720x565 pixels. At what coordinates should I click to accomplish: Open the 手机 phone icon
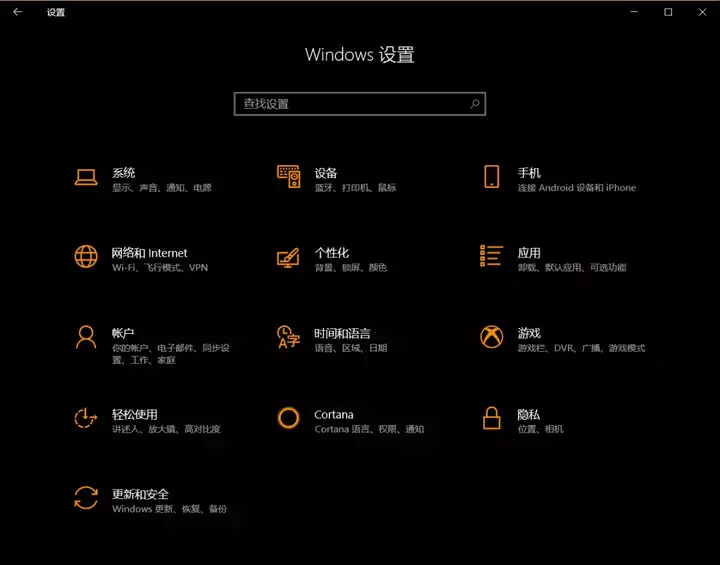pos(491,177)
